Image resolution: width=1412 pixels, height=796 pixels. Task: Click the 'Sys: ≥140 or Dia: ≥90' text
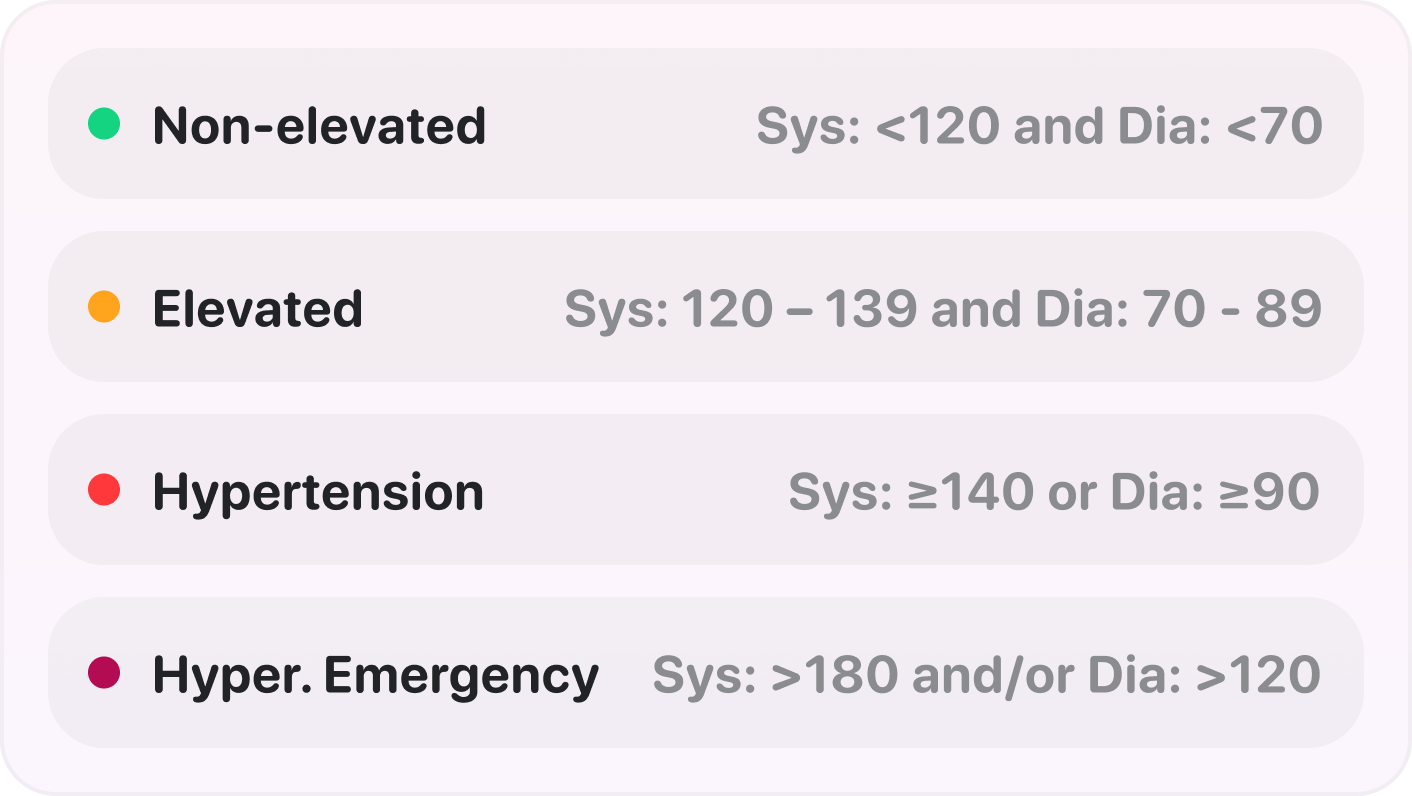pyautogui.click(x=1055, y=492)
